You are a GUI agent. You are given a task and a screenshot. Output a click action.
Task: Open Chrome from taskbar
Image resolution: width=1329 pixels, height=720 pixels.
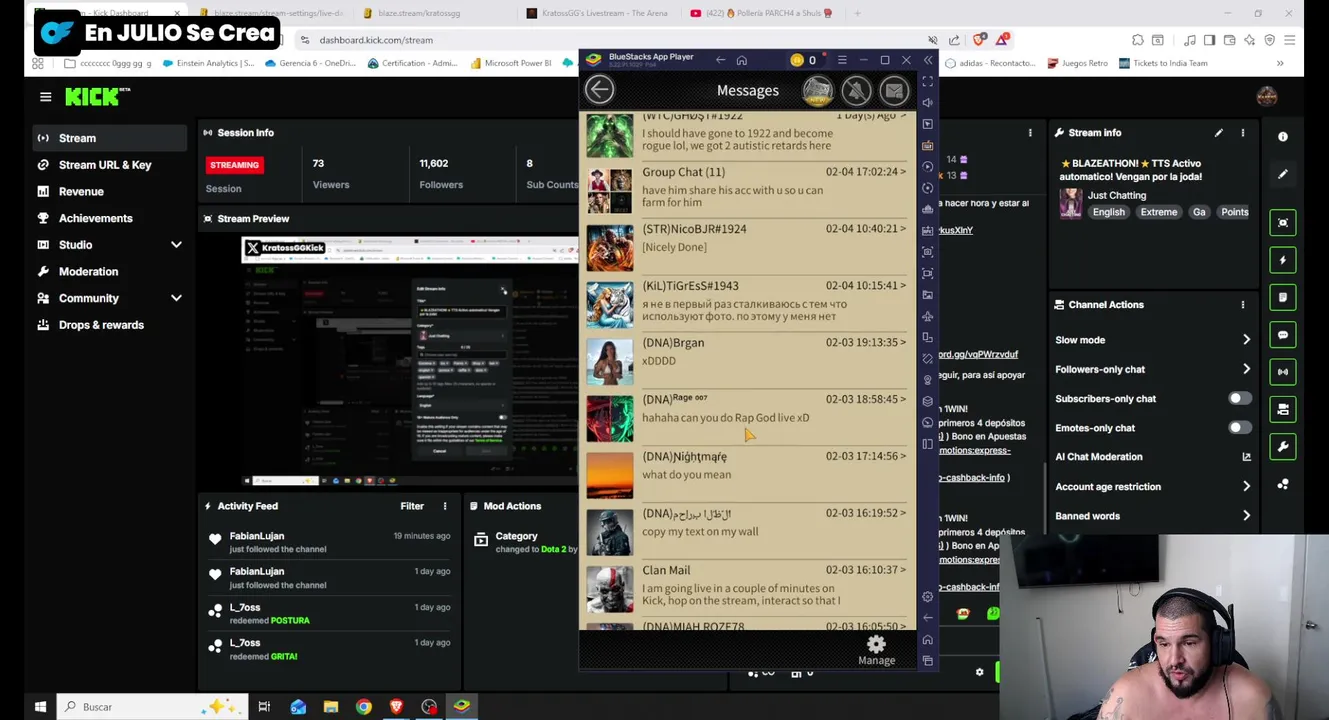(364, 707)
